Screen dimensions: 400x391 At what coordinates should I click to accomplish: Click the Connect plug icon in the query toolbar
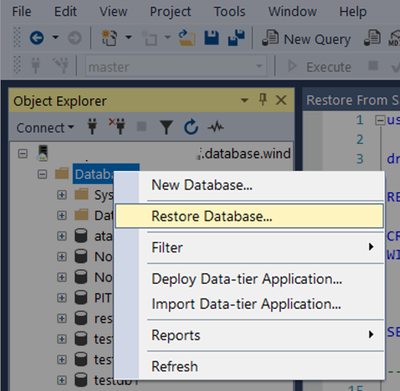pos(35,65)
